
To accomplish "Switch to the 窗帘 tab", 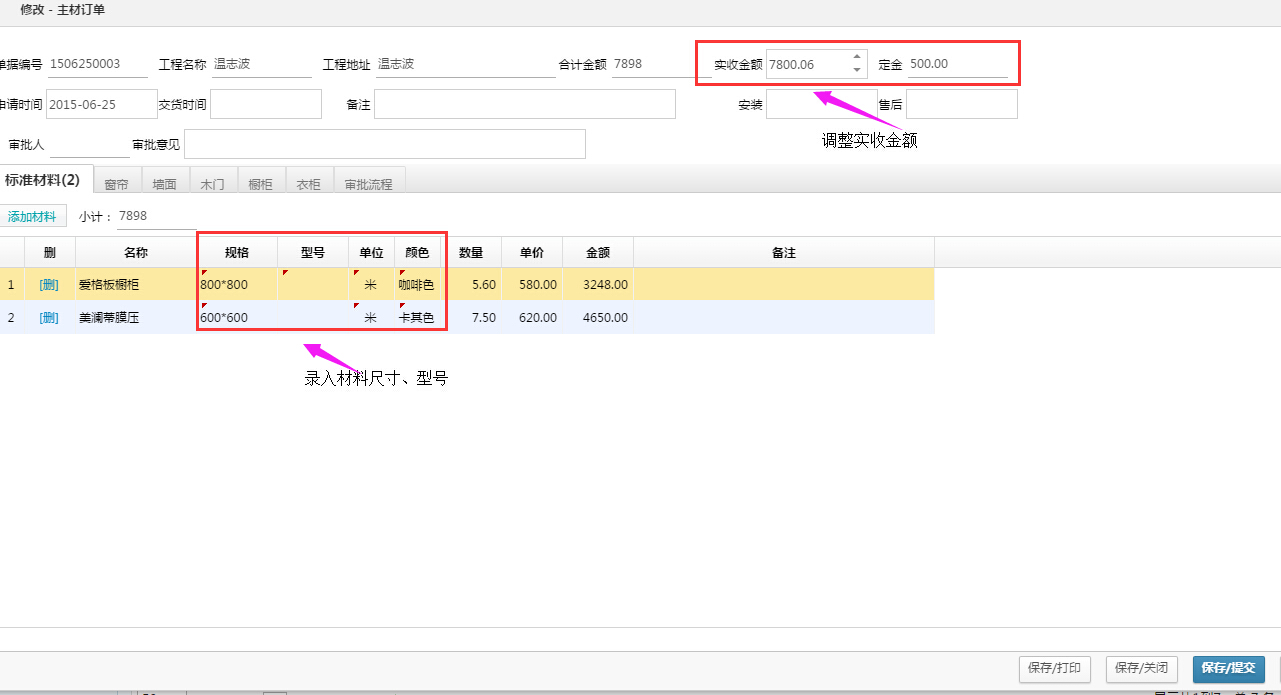I will click(x=117, y=183).
